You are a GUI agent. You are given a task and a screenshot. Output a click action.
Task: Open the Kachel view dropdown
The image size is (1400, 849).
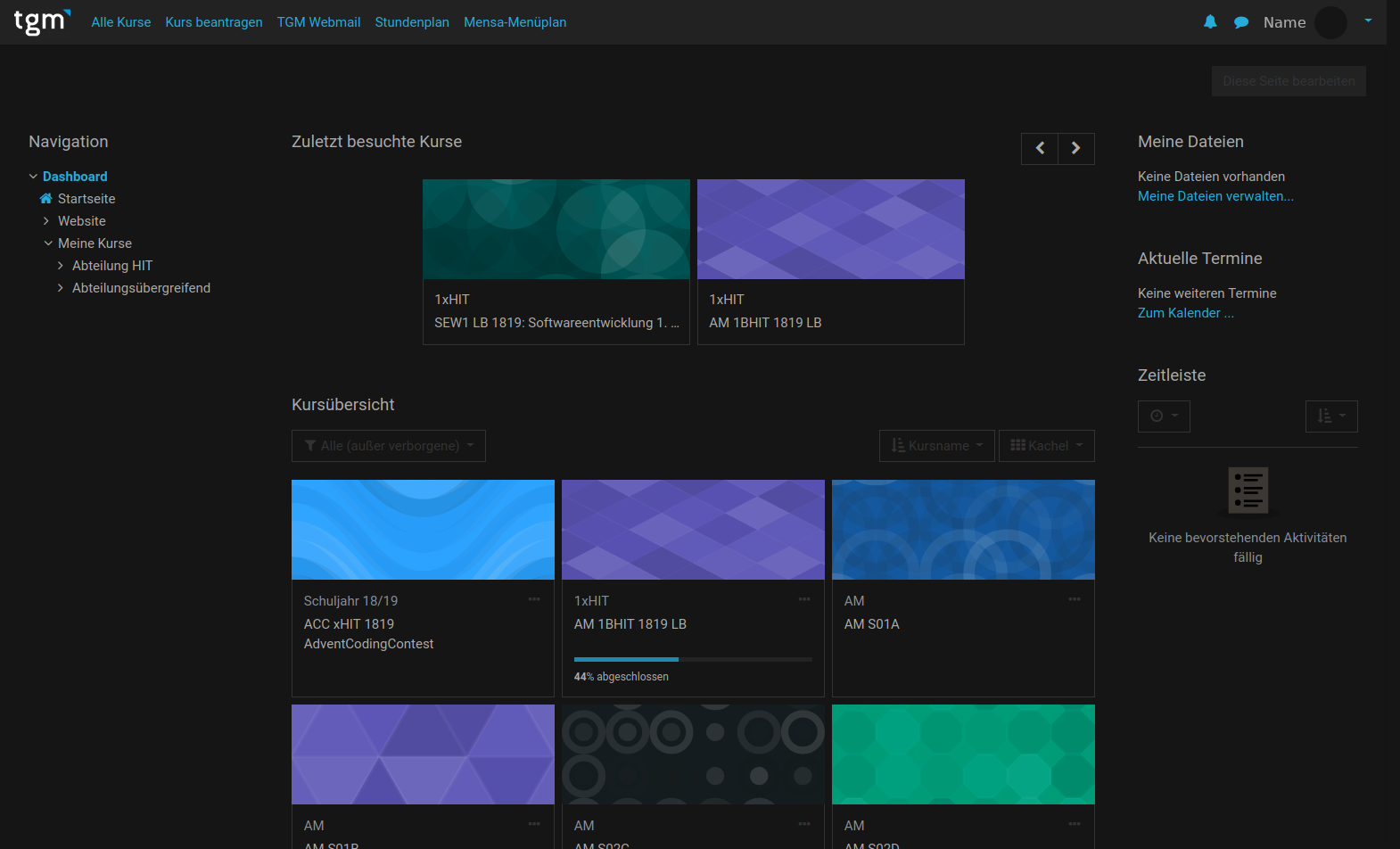pos(1047,446)
